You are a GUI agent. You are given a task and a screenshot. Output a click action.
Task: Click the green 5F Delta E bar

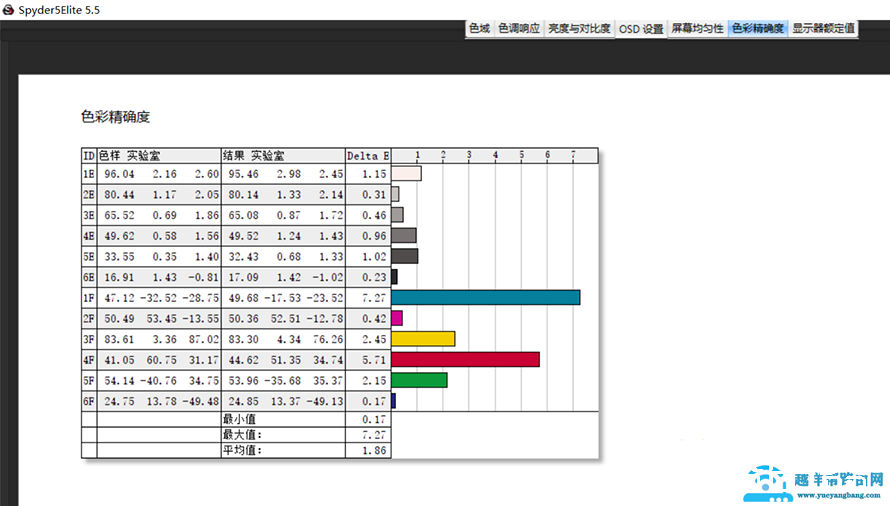pyautogui.click(x=419, y=380)
